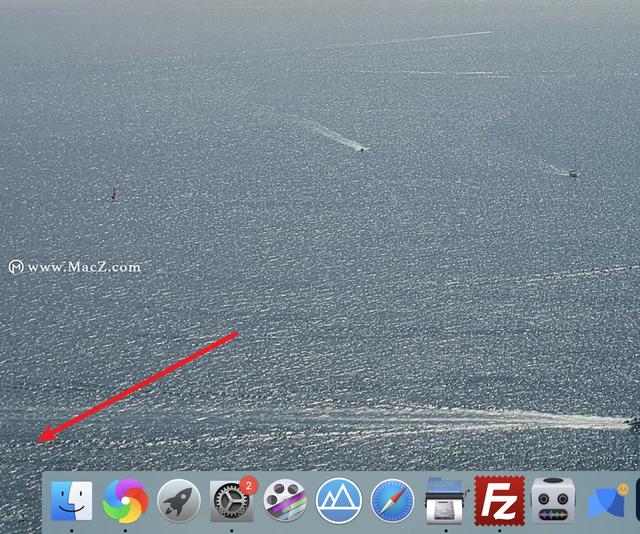
Task: Click the www.MacZ.com watermark text
Action: click(84, 267)
